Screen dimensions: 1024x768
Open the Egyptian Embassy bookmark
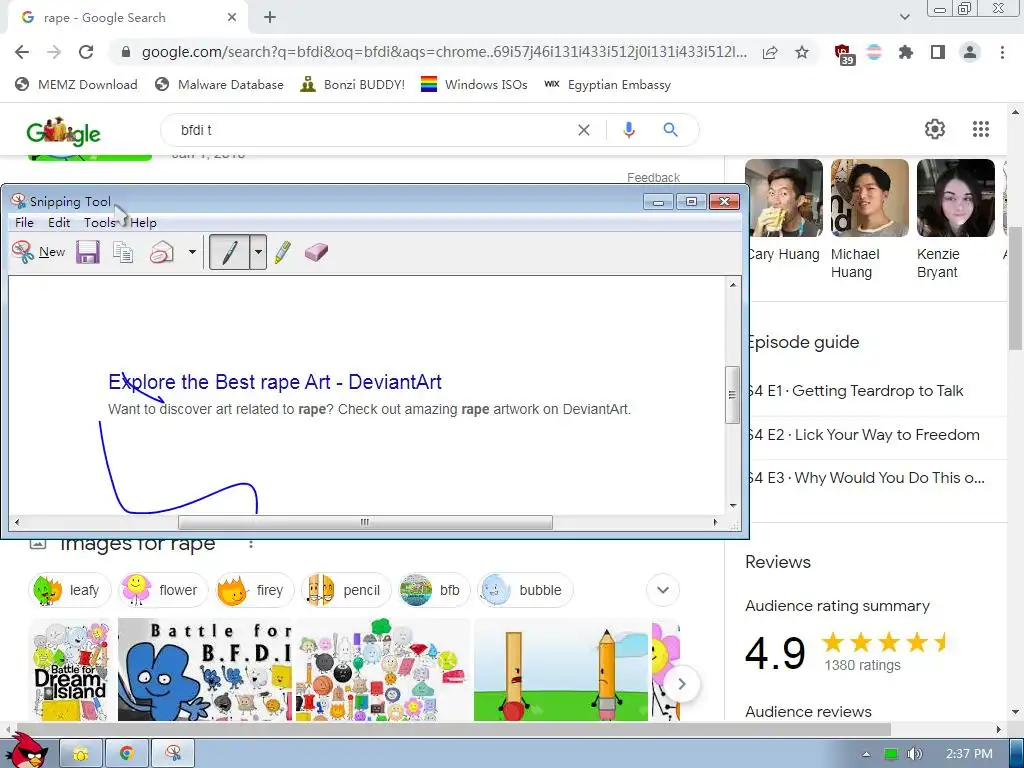607,84
